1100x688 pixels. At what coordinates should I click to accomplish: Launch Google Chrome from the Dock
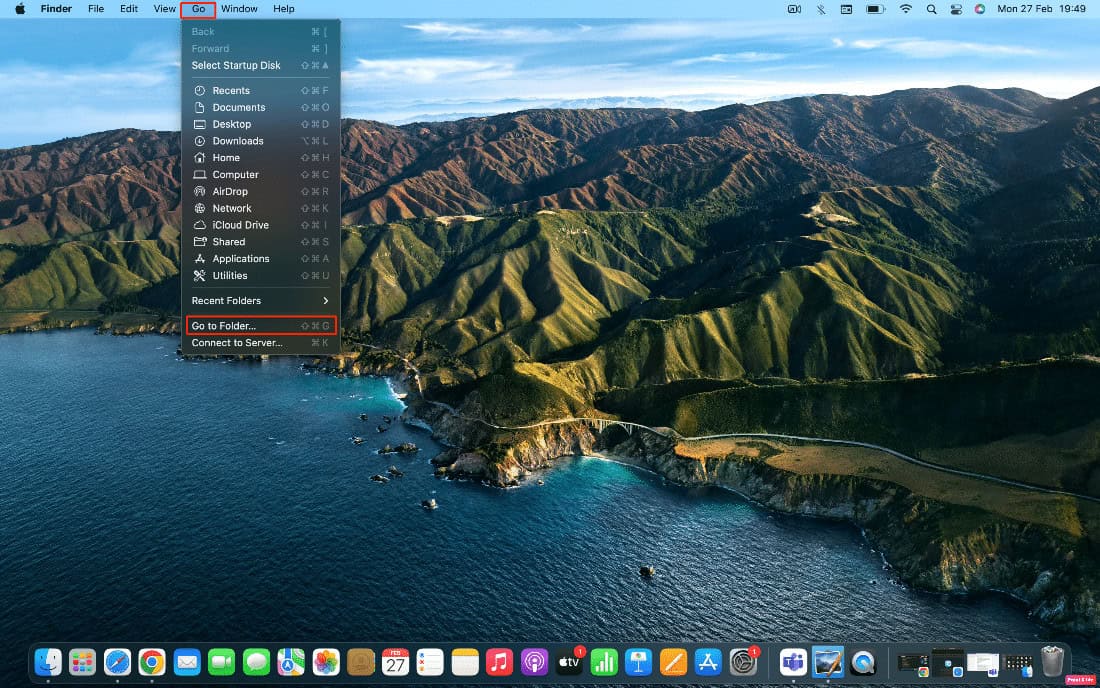click(152, 661)
